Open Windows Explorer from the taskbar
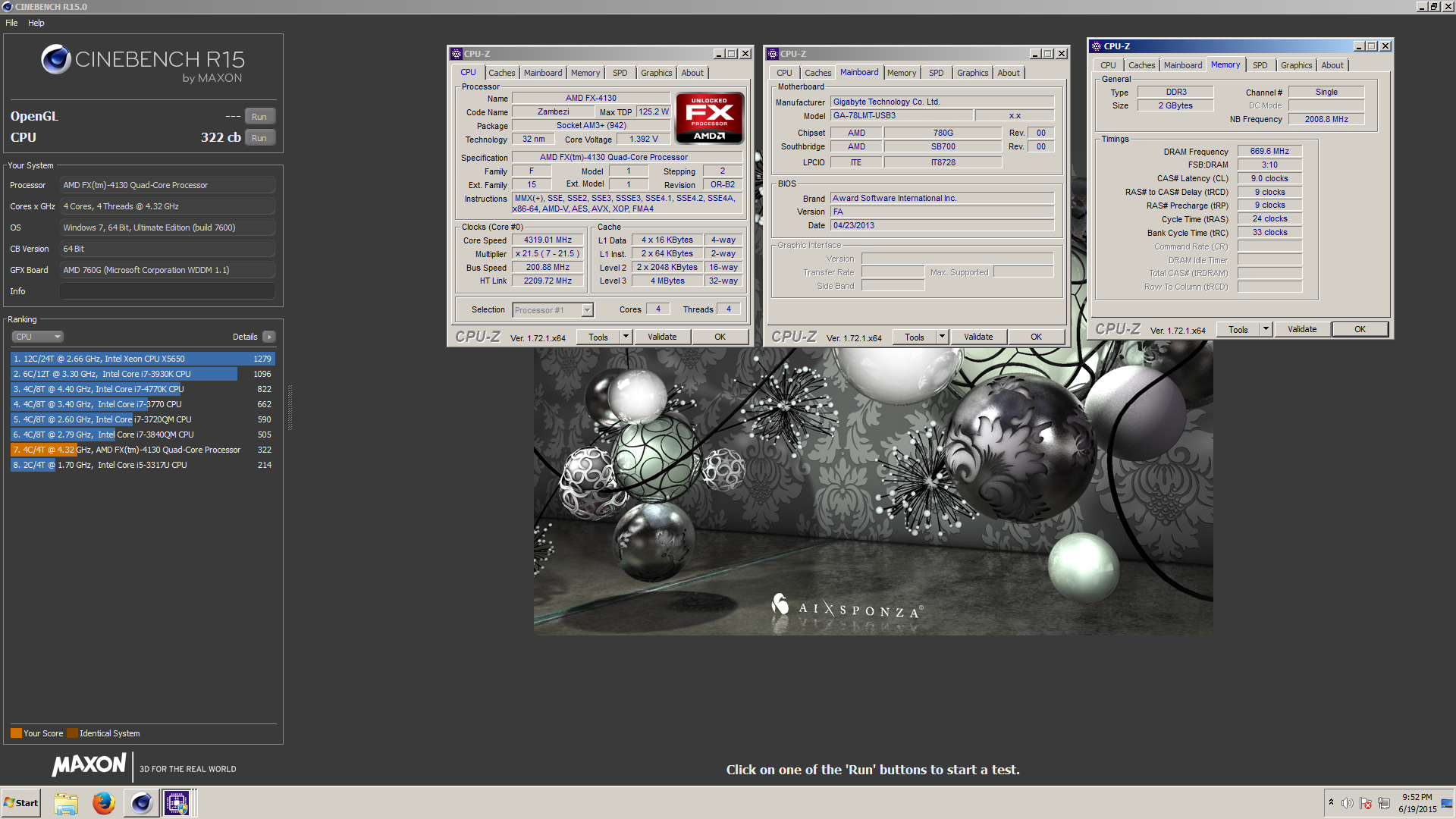The width and height of the screenshot is (1456, 819). click(66, 803)
